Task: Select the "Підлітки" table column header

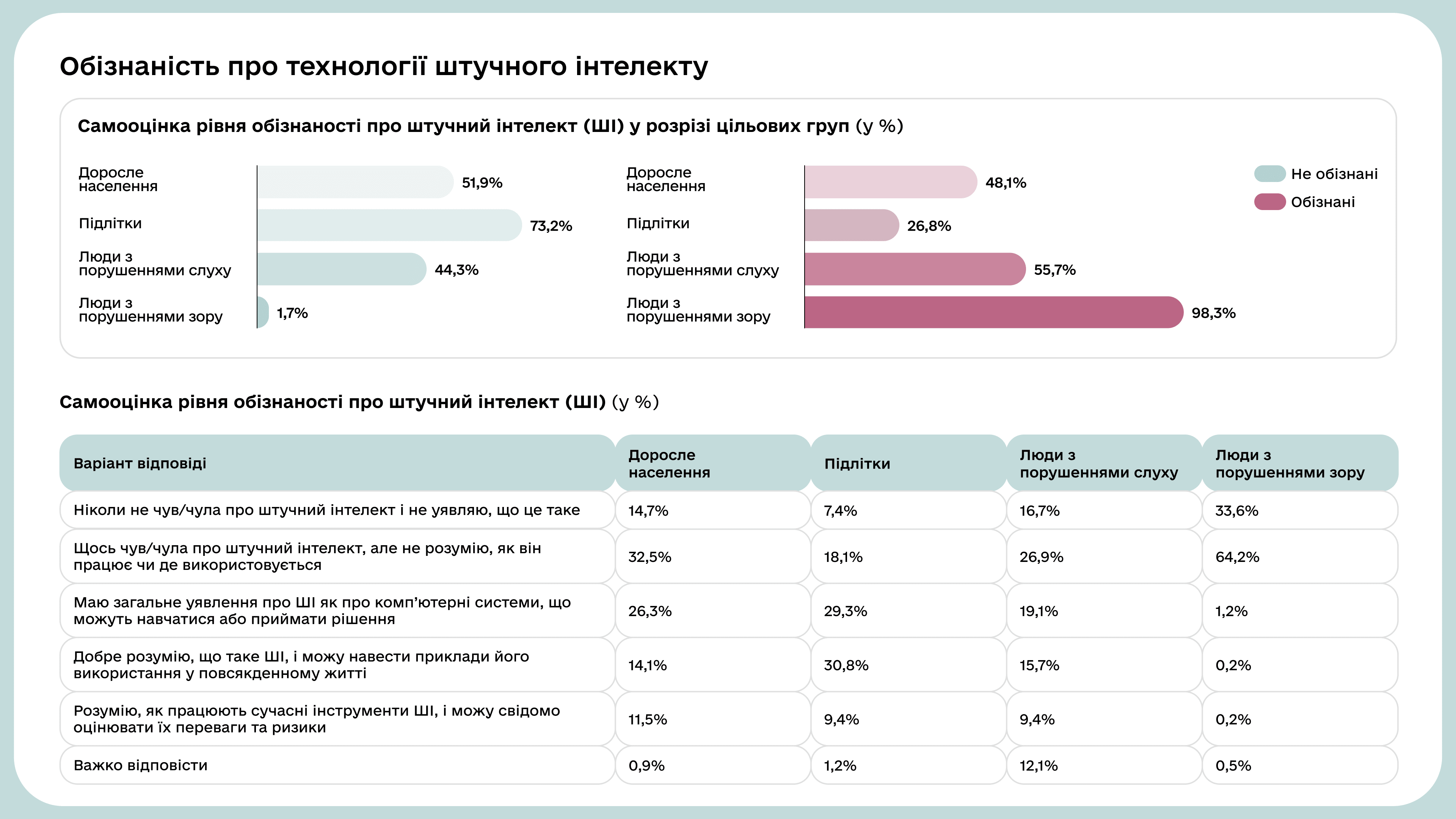Action: pyautogui.click(x=857, y=463)
